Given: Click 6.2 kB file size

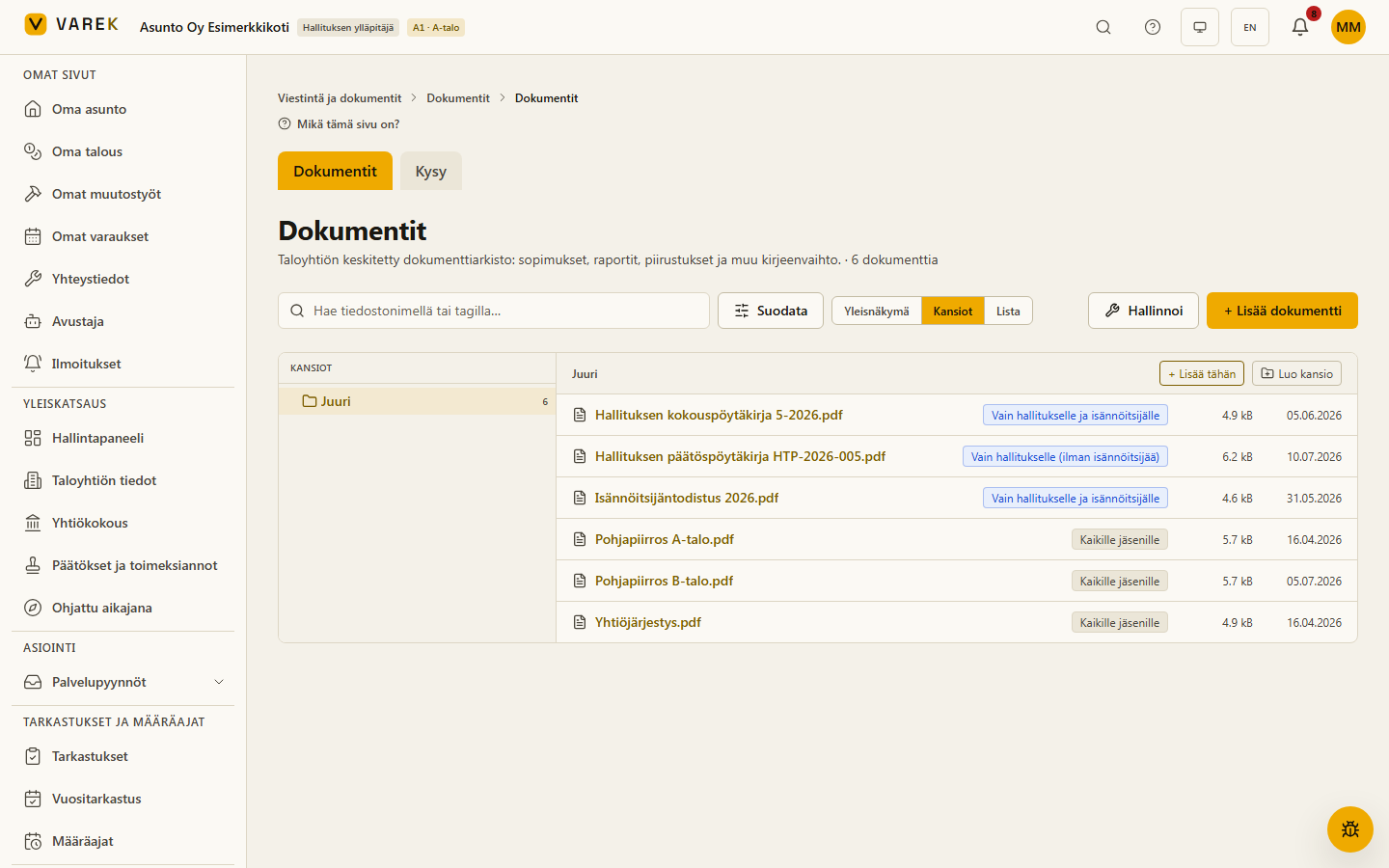Looking at the screenshot, I should [1237, 456].
